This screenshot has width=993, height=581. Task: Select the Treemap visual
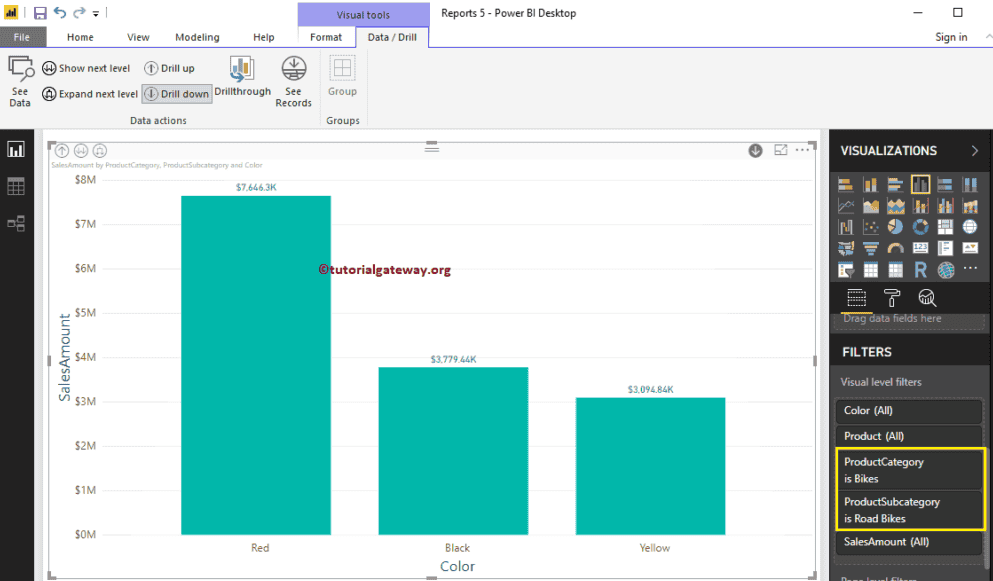pyautogui.click(x=945, y=227)
